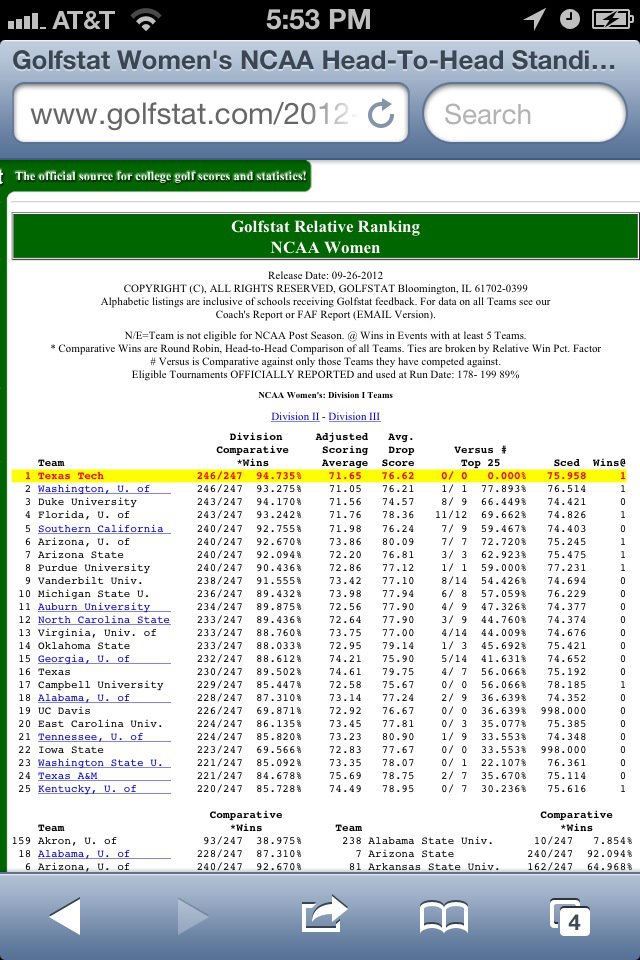
Task: Open the bookmarks book icon
Action: [x=444, y=916]
